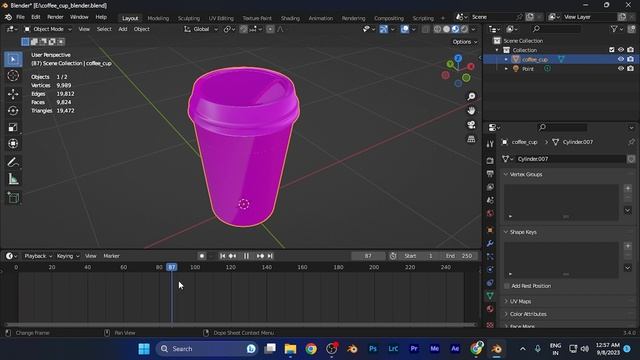Toggle the camera view icon

pos(471,125)
